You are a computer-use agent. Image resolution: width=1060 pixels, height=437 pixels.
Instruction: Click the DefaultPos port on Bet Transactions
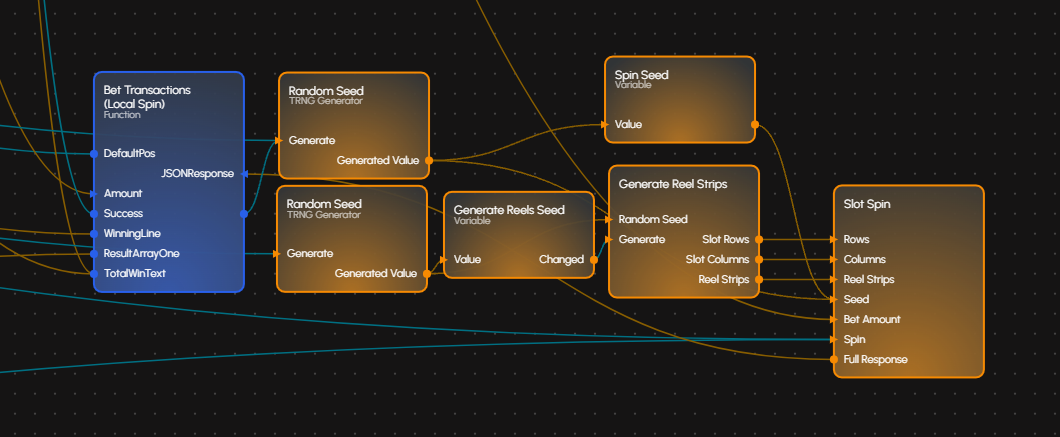click(94, 154)
